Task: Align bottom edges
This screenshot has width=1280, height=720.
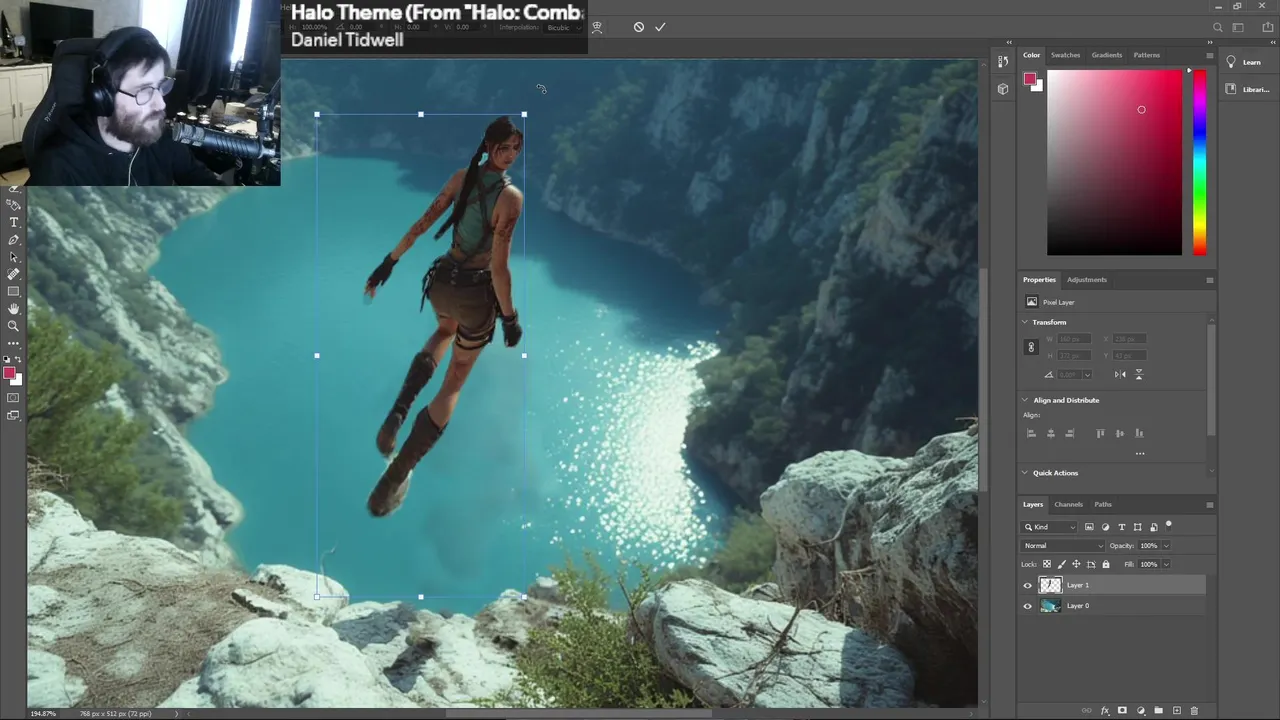Action: coord(1139,433)
